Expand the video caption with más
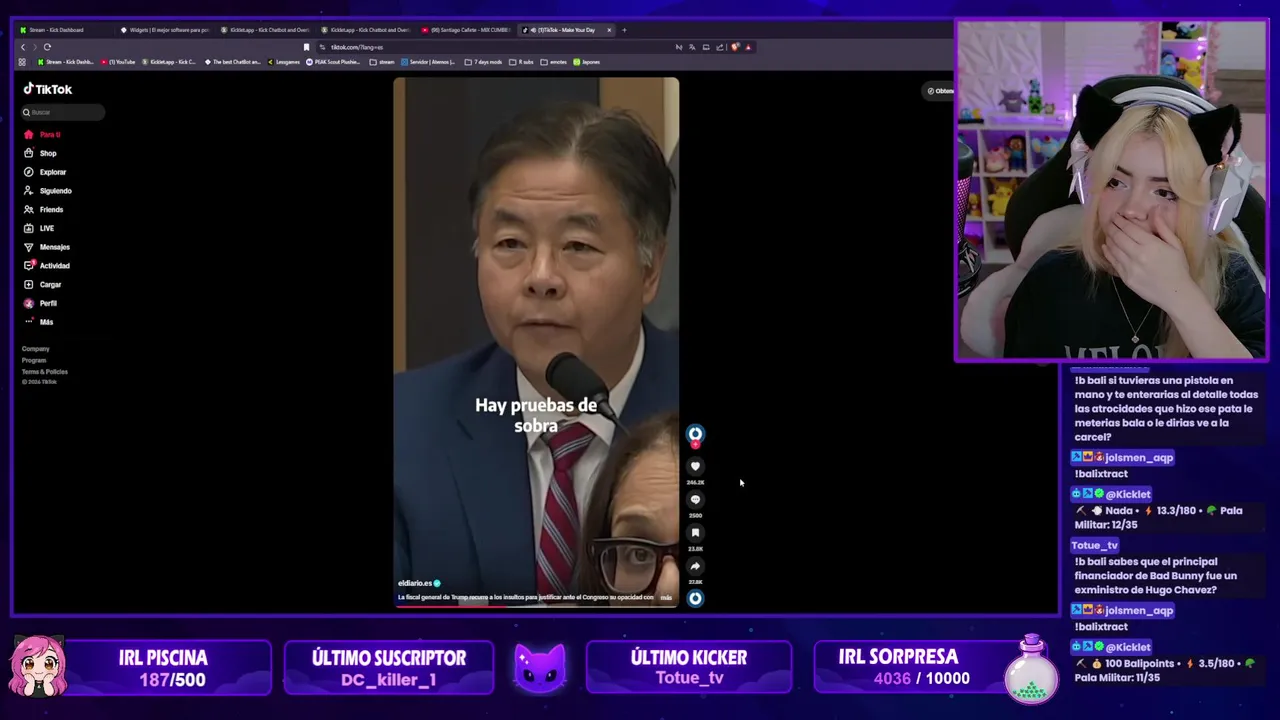This screenshot has width=1280, height=720. point(666,597)
